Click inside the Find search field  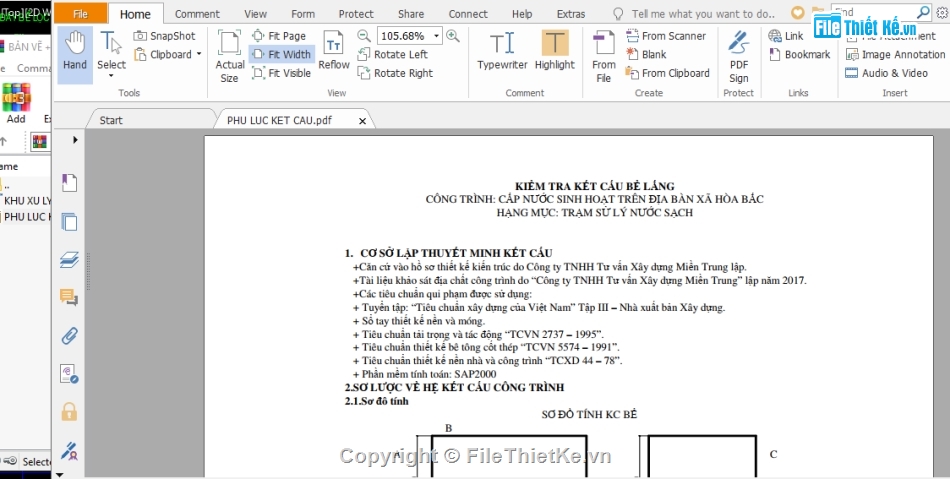872,12
